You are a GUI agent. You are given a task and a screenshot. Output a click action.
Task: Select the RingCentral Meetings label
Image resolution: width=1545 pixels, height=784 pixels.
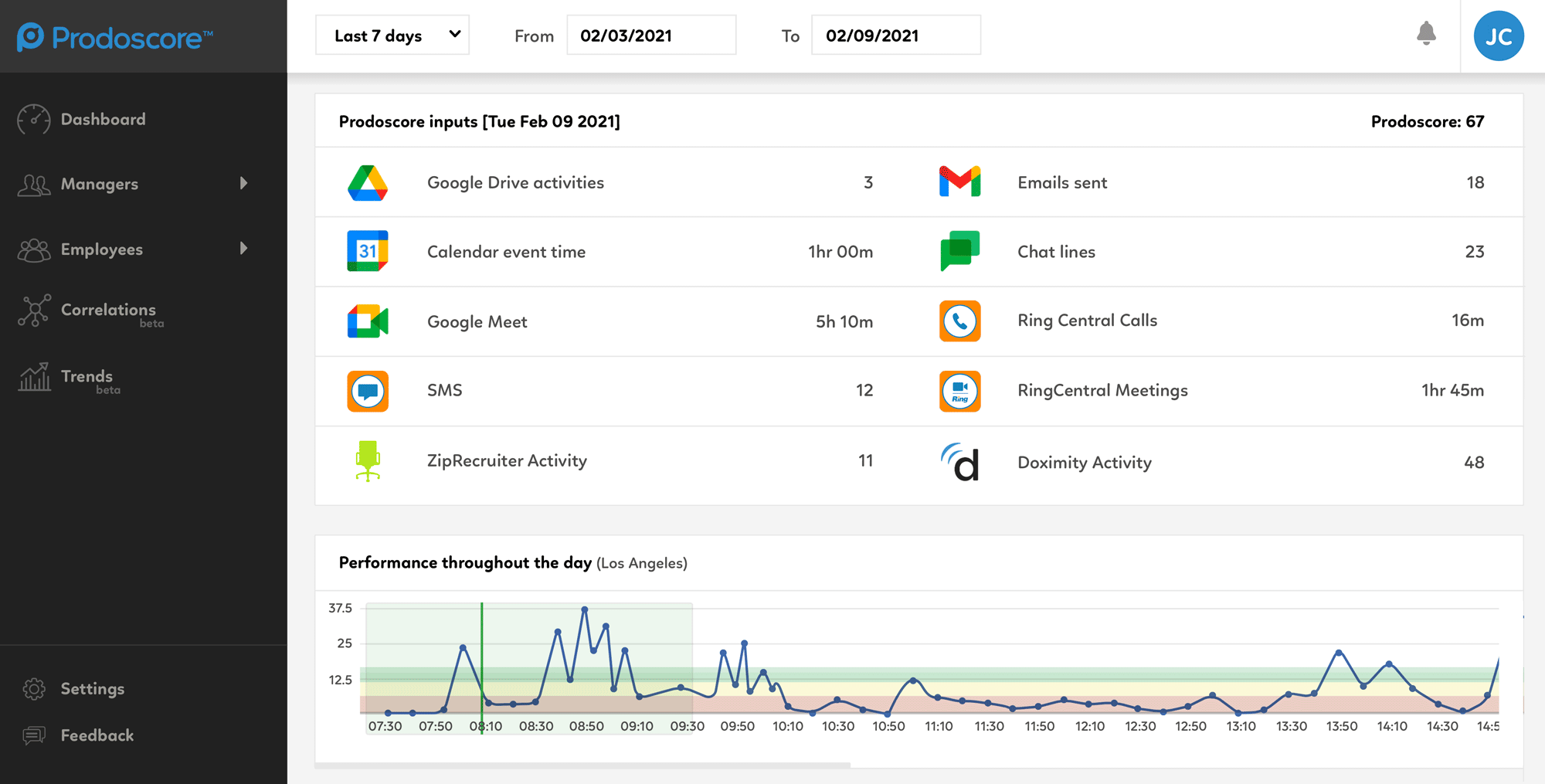pyautogui.click(x=1102, y=391)
